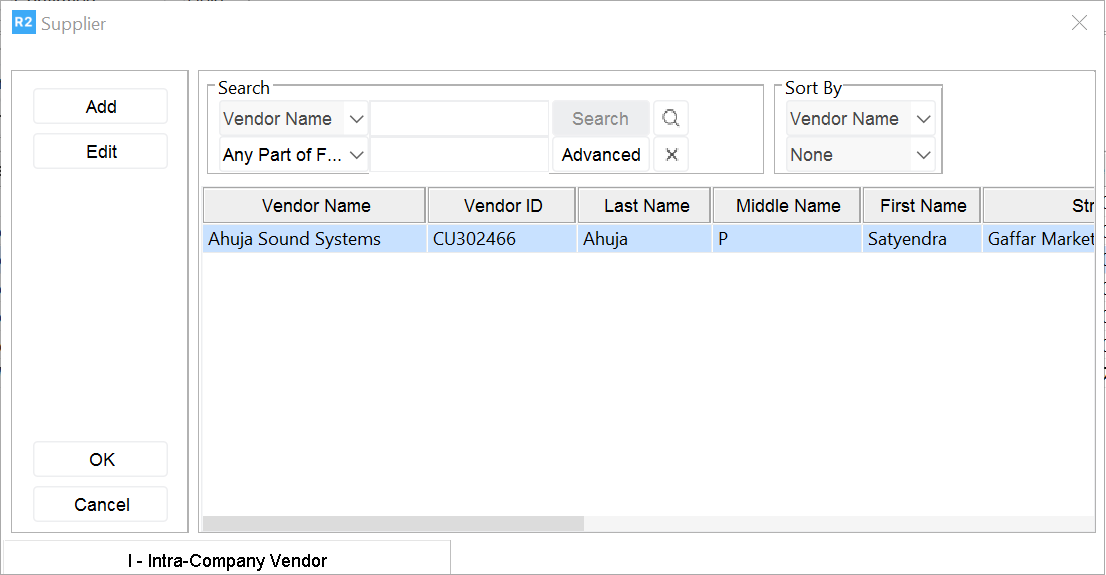This screenshot has height=575, width=1106.
Task: Click the magnifier search icon
Action: pyautogui.click(x=671, y=119)
